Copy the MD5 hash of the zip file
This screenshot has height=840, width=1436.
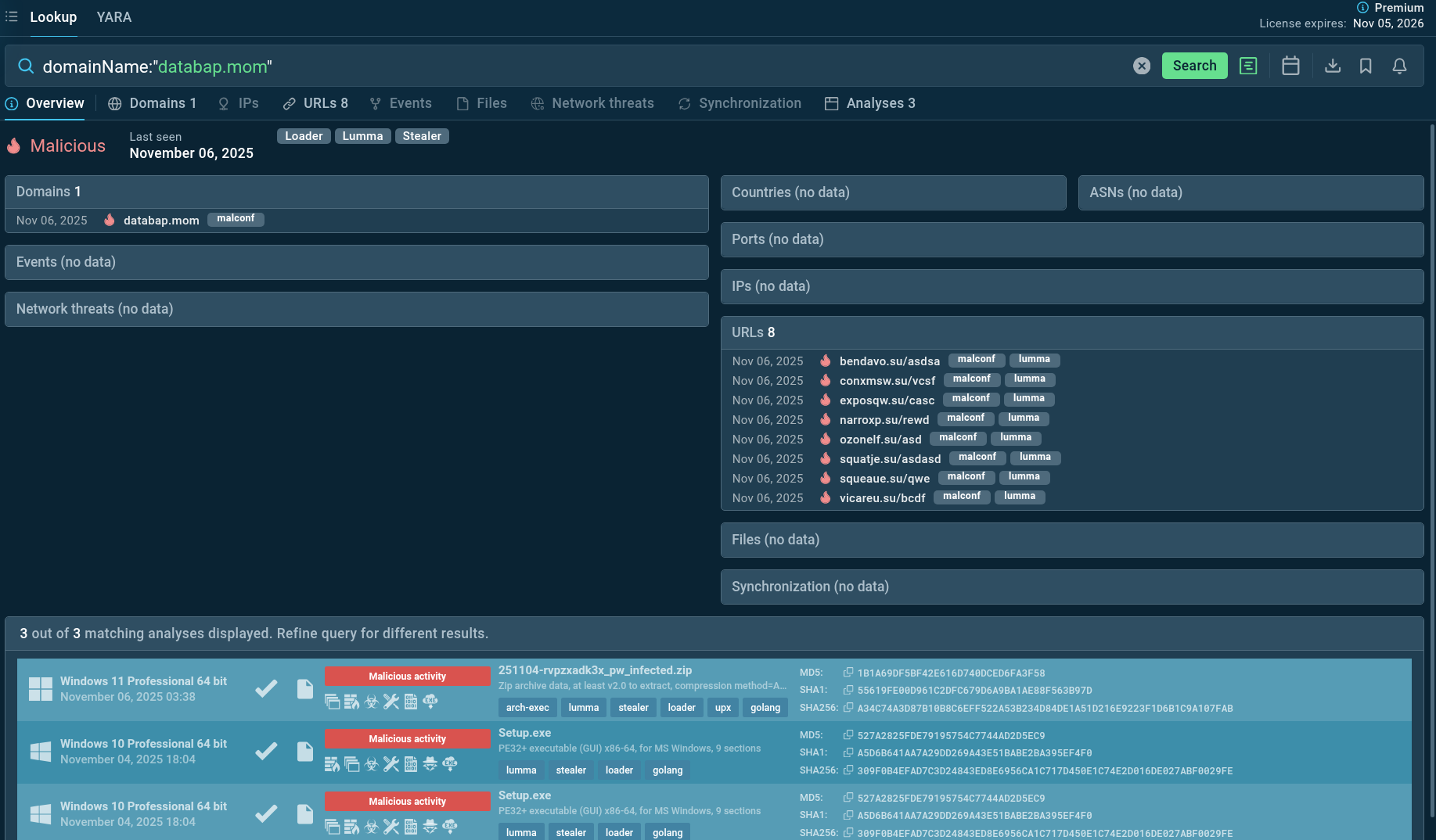pyautogui.click(x=848, y=673)
